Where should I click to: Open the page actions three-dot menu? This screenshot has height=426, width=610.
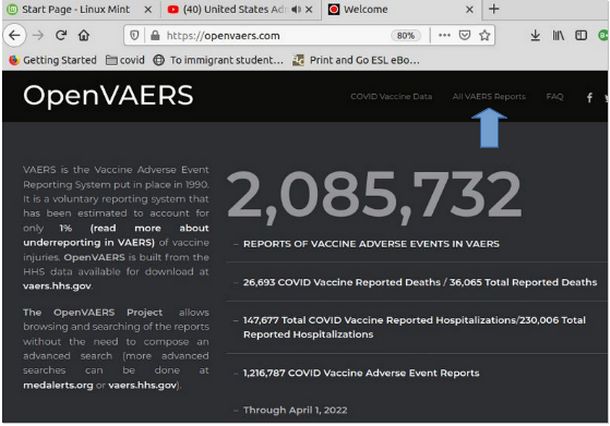pyautogui.click(x=444, y=35)
